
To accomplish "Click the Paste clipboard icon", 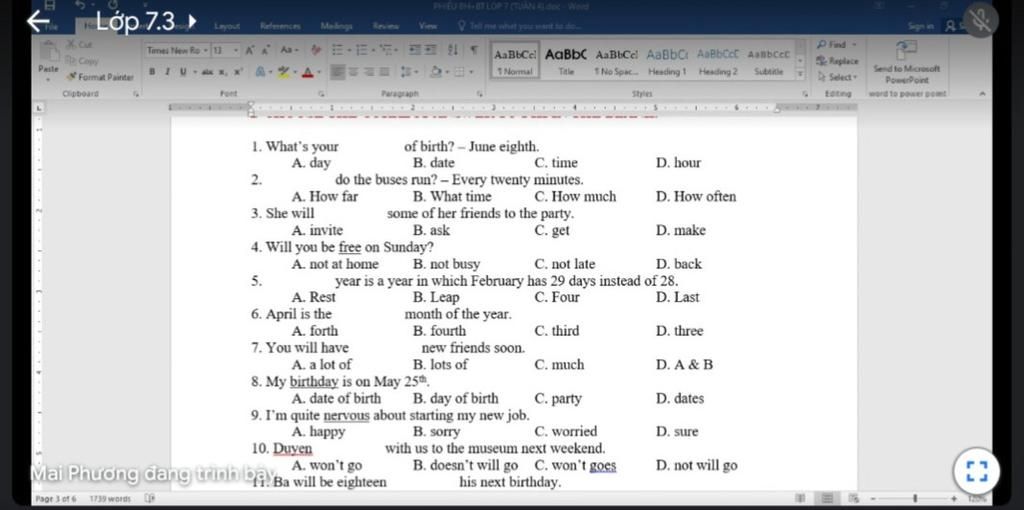I will [48, 53].
